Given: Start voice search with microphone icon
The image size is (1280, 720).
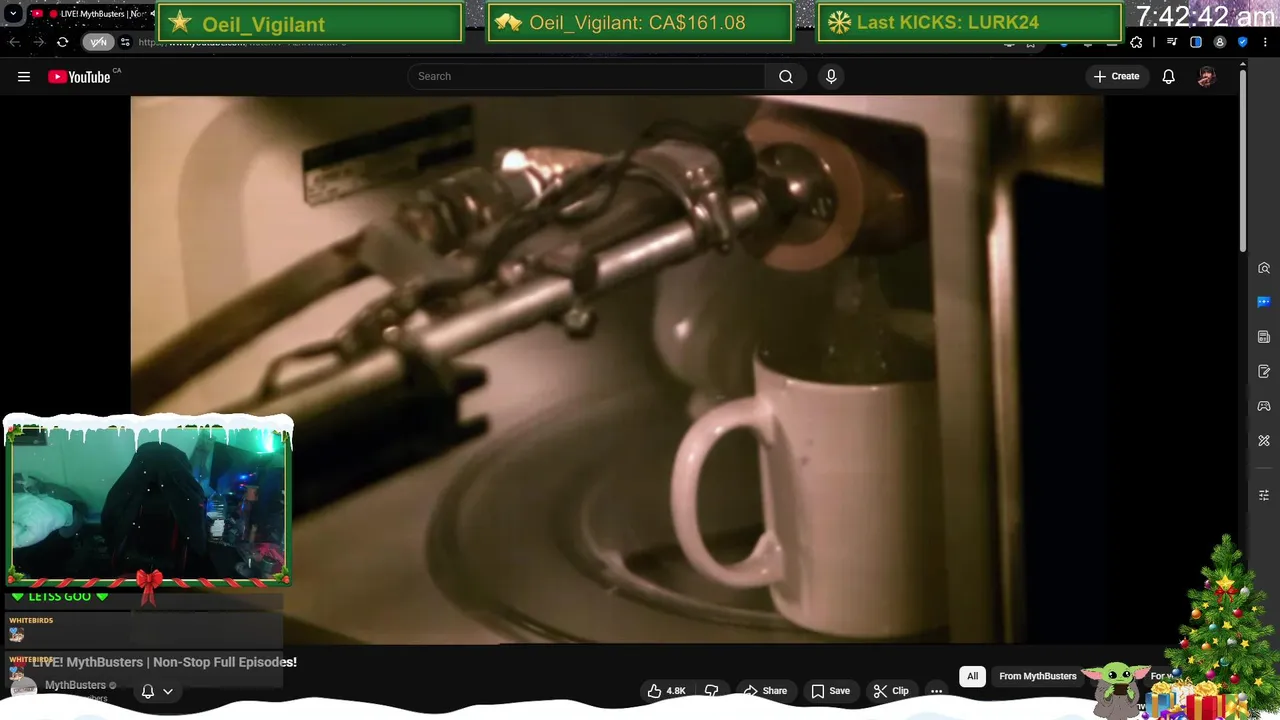Looking at the screenshot, I should click(x=831, y=76).
